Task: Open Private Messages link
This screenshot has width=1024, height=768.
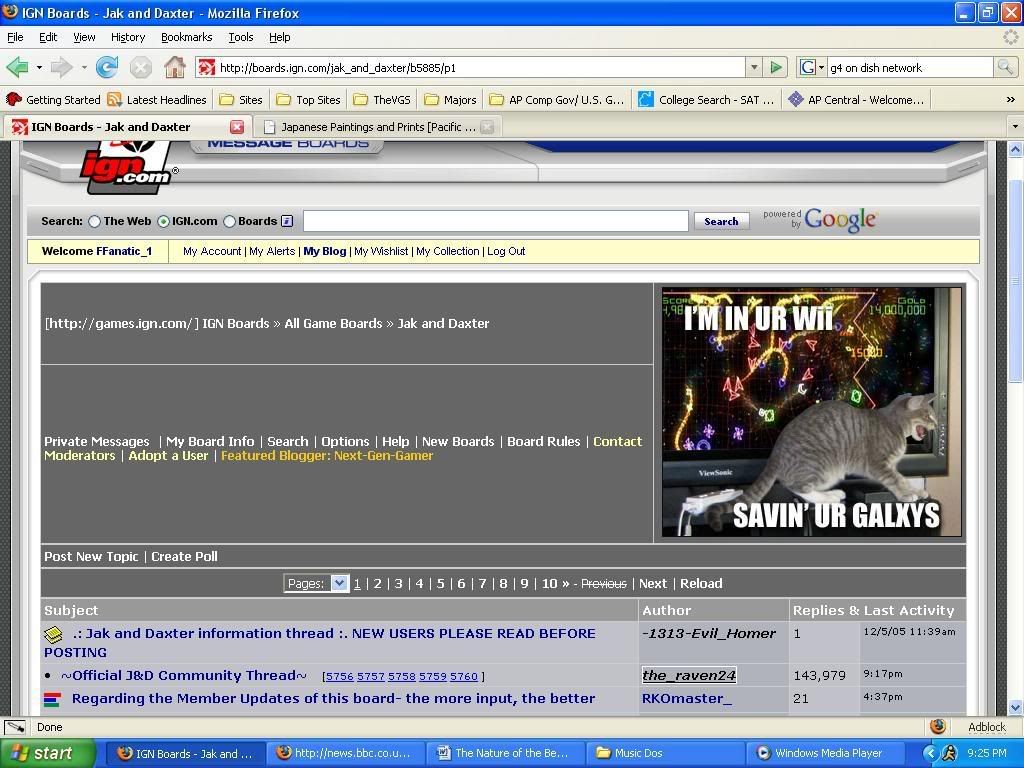Action: tap(97, 441)
